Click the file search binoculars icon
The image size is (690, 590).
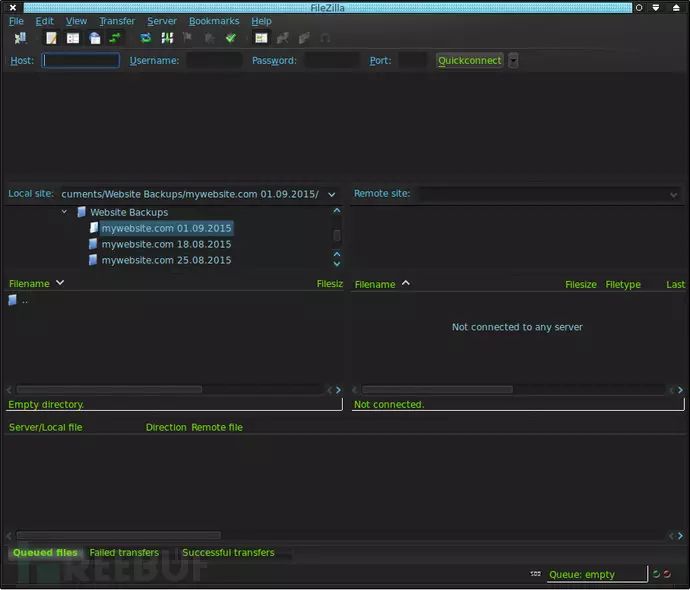pos(326,38)
